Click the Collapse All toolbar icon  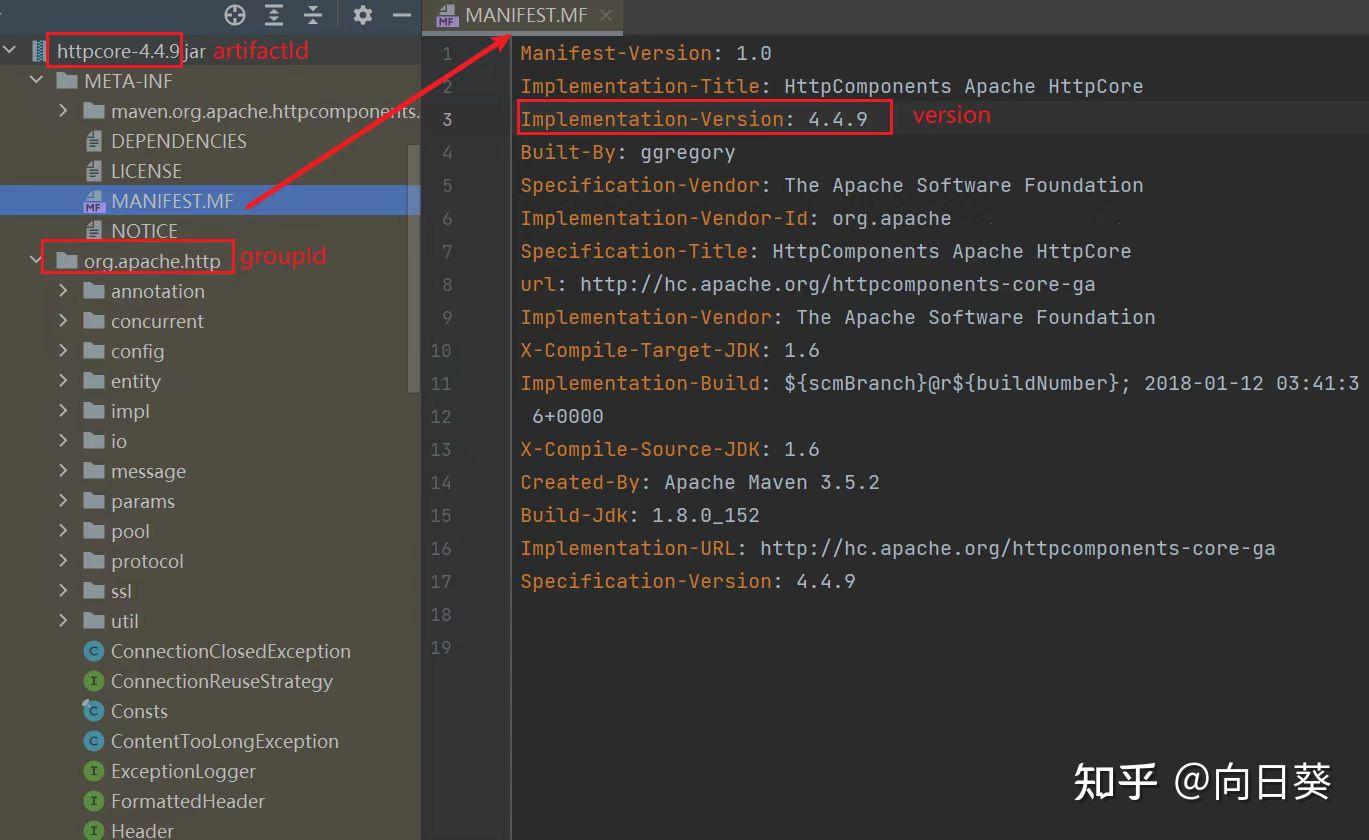[313, 15]
